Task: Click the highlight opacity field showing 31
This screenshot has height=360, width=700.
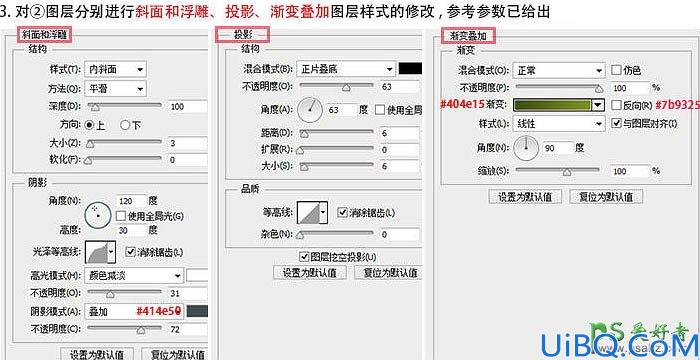Action: pyautogui.click(x=188, y=293)
